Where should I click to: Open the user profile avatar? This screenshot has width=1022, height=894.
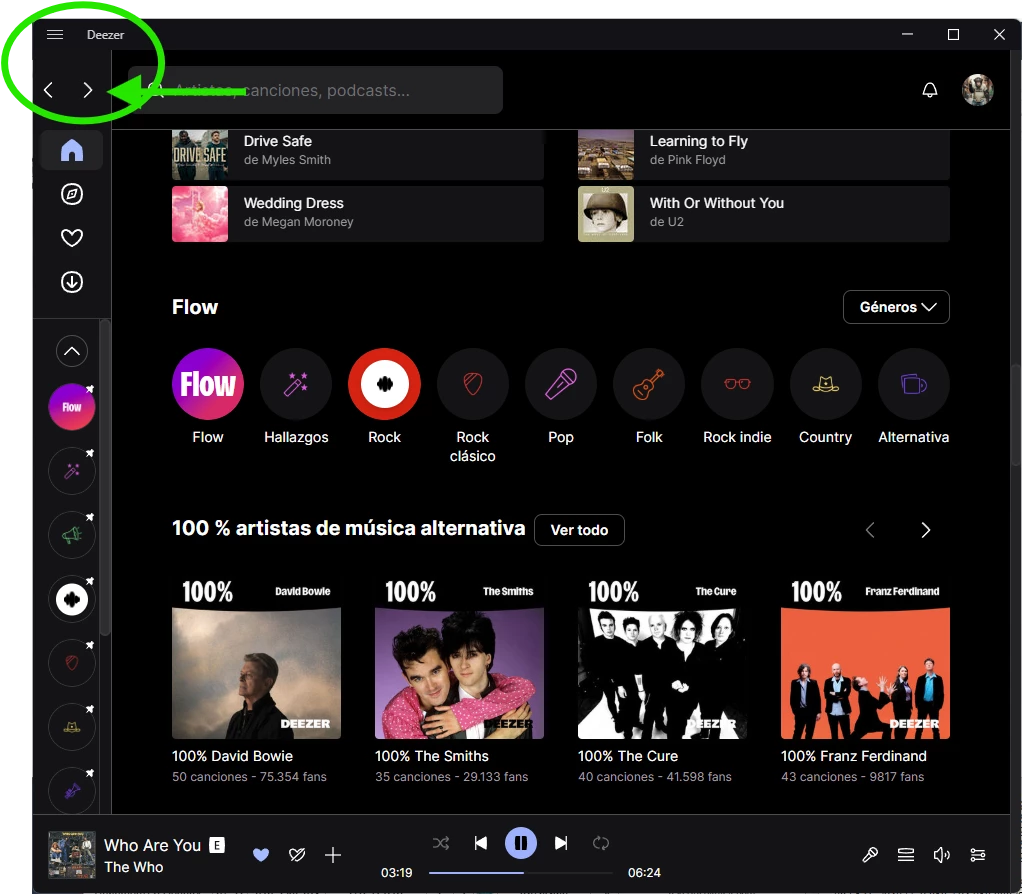(978, 90)
